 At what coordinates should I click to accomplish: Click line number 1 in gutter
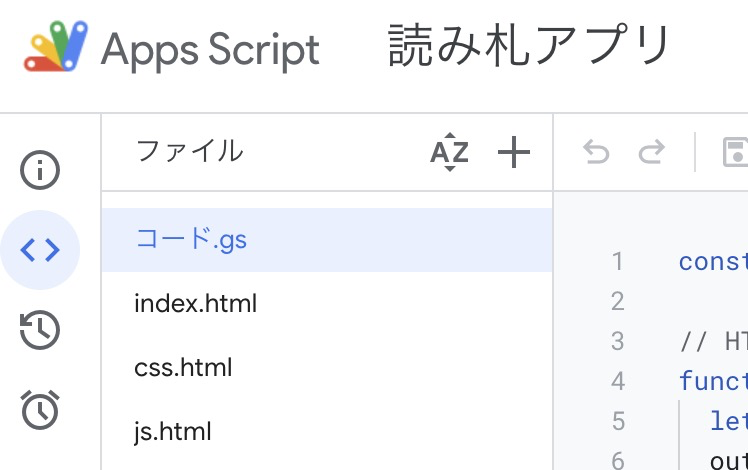pyautogui.click(x=616, y=262)
